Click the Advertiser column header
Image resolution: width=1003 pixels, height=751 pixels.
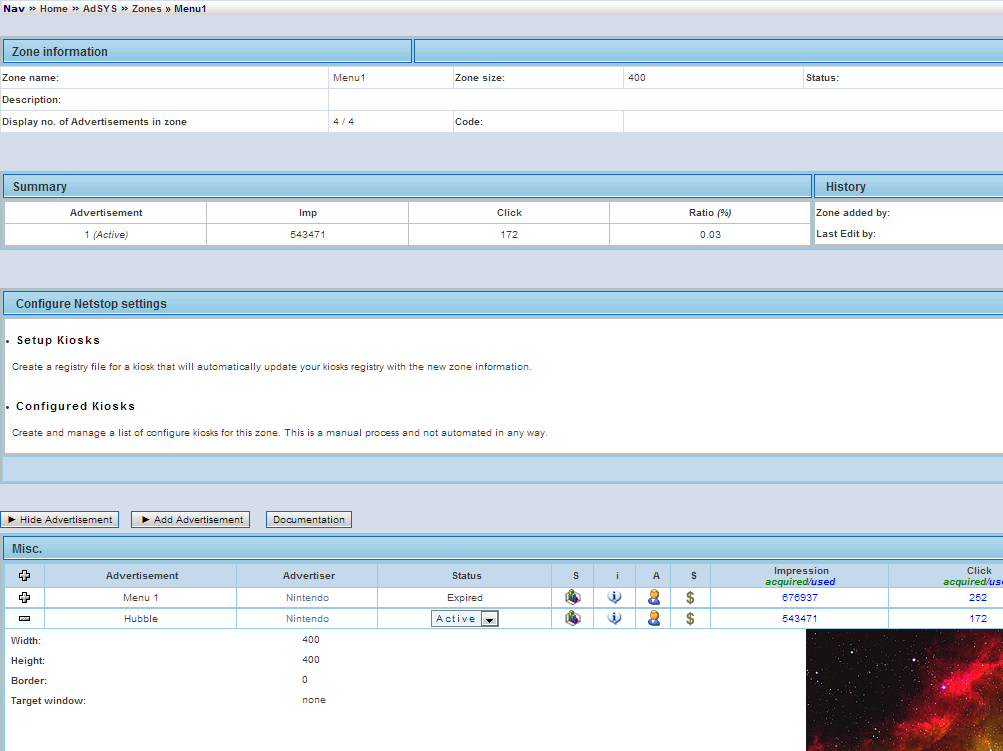click(308, 576)
